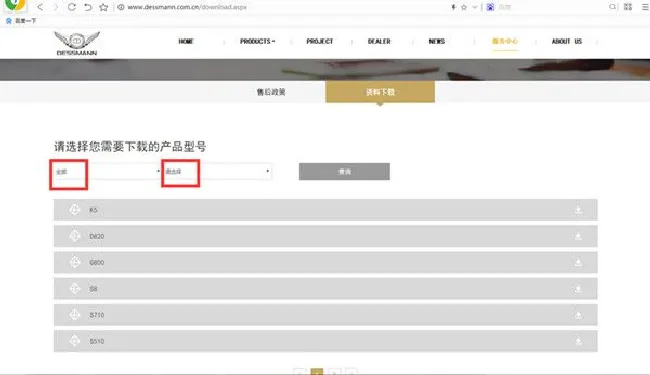Viewport: 650px width, 375px height.
Task: Click the heading 请选择您需要下载的产品型号
Action: click(130, 146)
